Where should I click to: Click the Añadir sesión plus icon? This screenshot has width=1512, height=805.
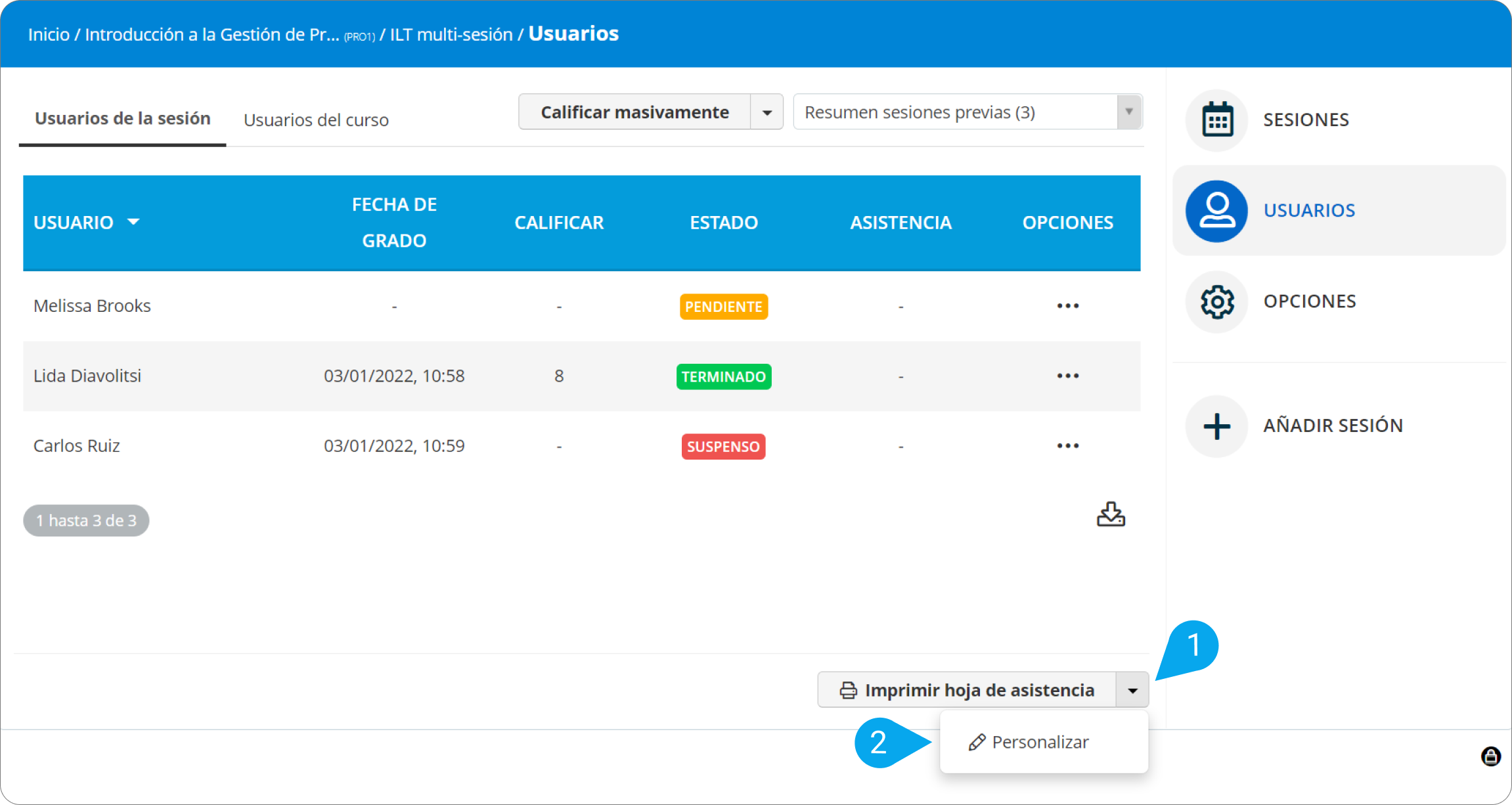click(1216, 426)
